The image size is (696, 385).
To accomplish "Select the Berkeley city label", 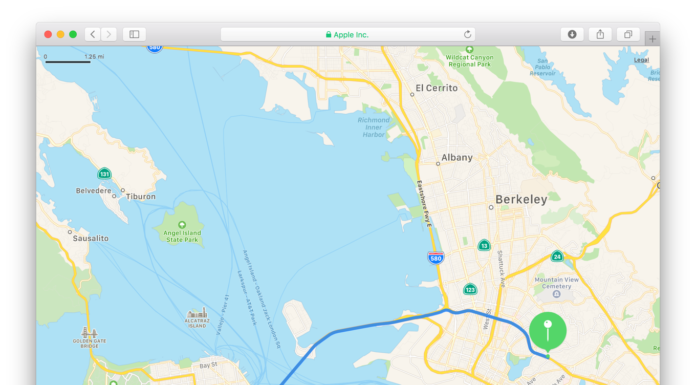I will pos(521,199).
